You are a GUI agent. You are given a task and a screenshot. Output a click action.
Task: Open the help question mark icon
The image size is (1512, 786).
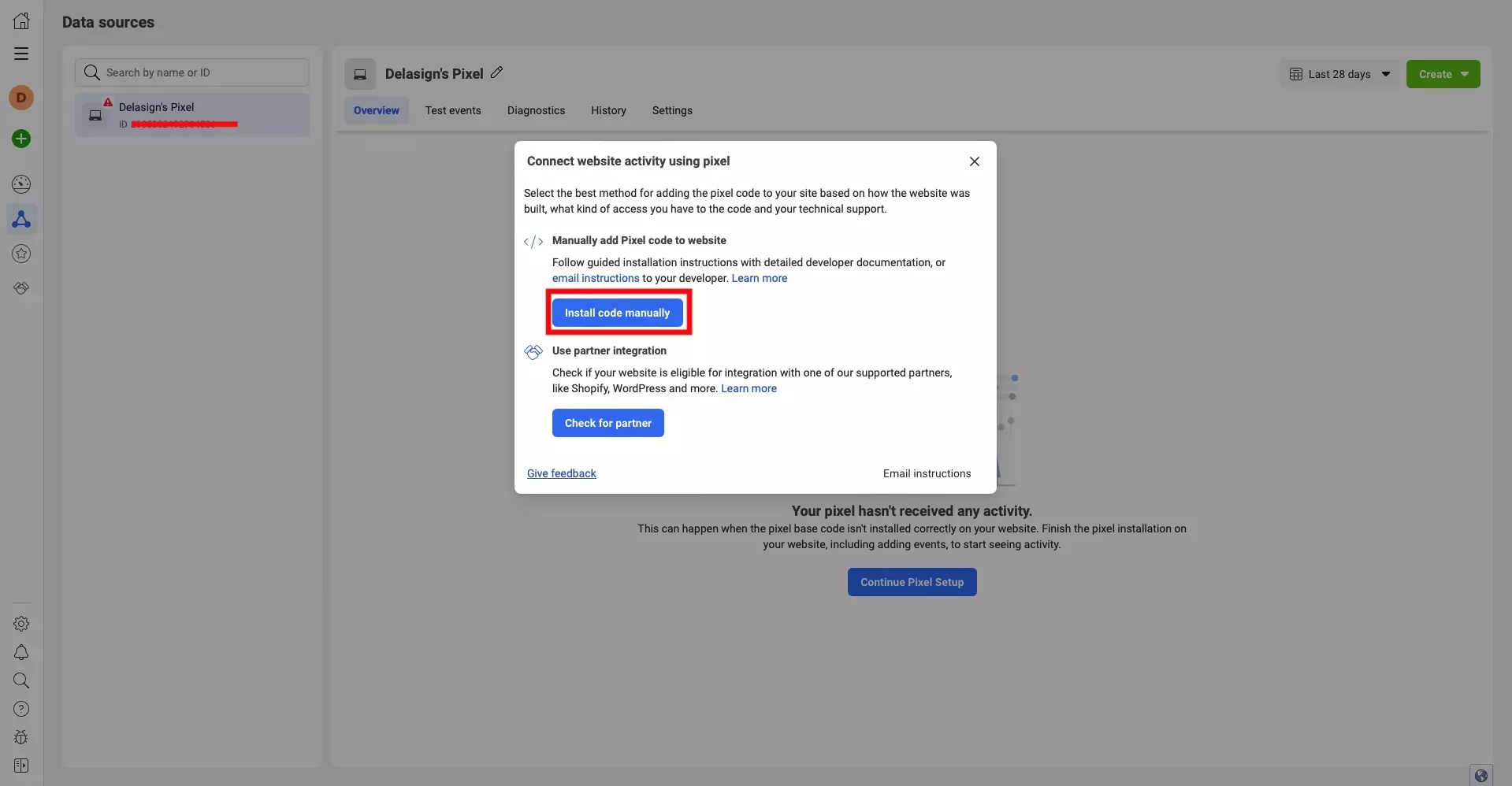(21, 709)
